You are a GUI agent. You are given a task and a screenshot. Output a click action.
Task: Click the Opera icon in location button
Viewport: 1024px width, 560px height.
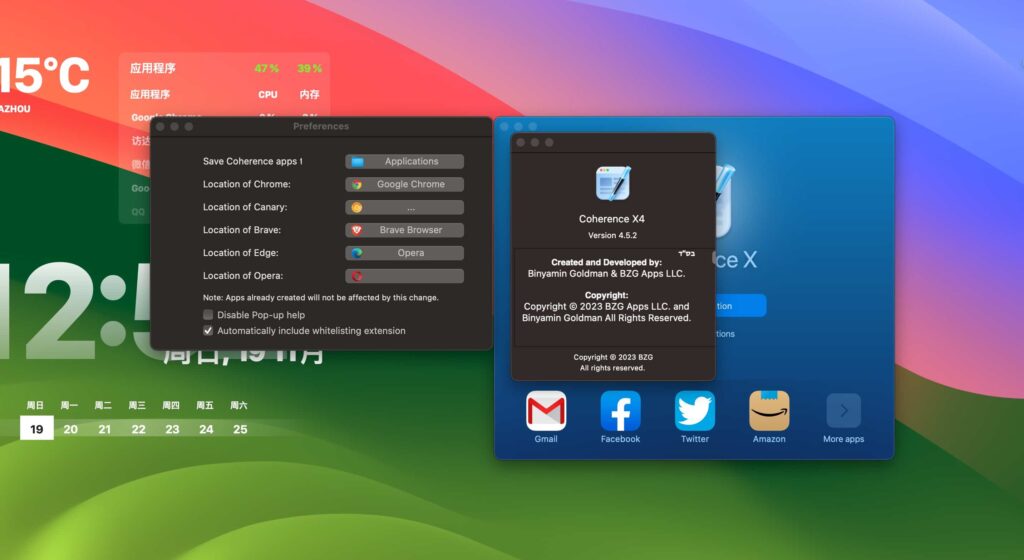[x=357, y=276]
